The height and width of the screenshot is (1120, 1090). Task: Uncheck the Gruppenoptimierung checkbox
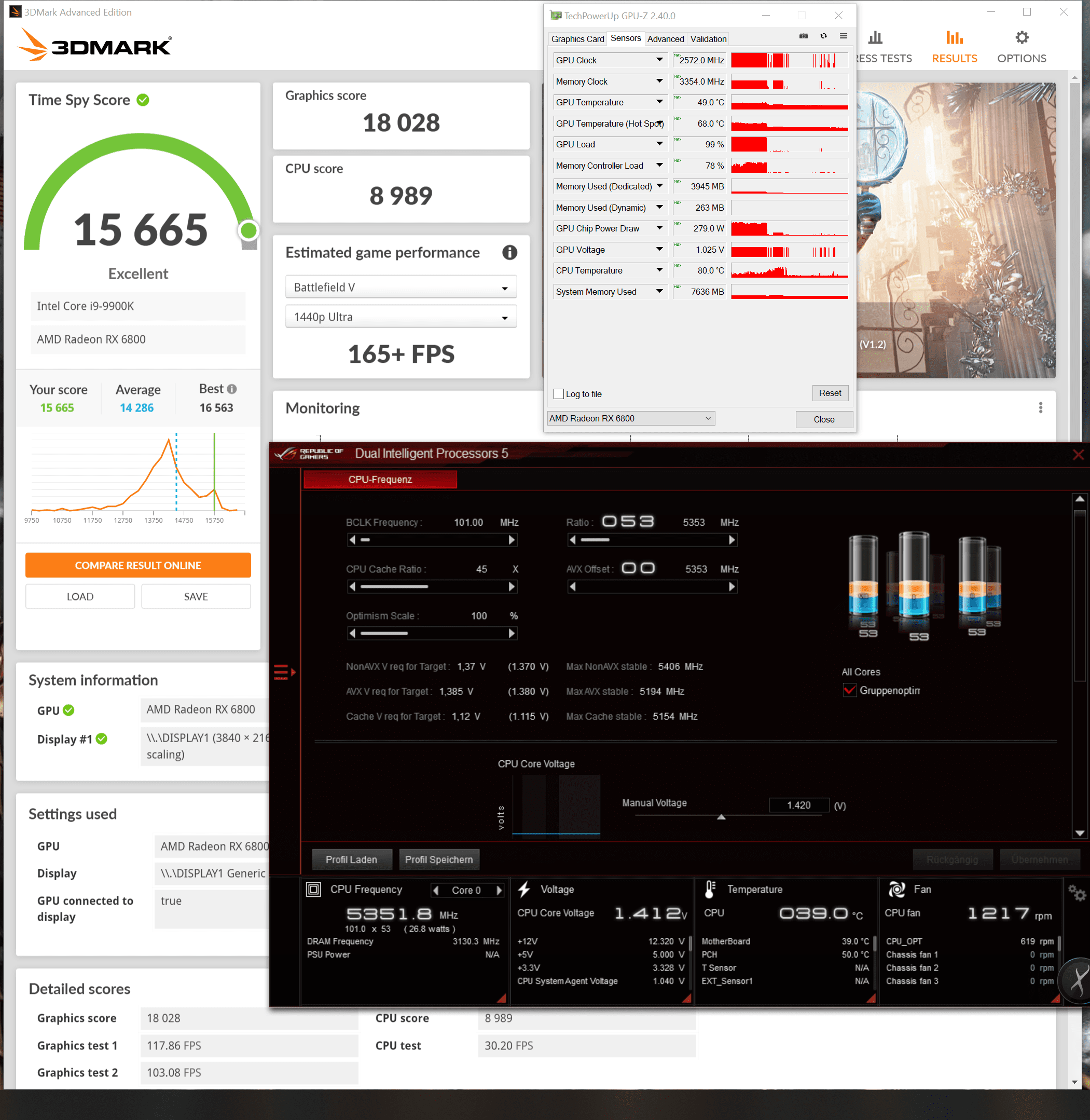(850, 691)
